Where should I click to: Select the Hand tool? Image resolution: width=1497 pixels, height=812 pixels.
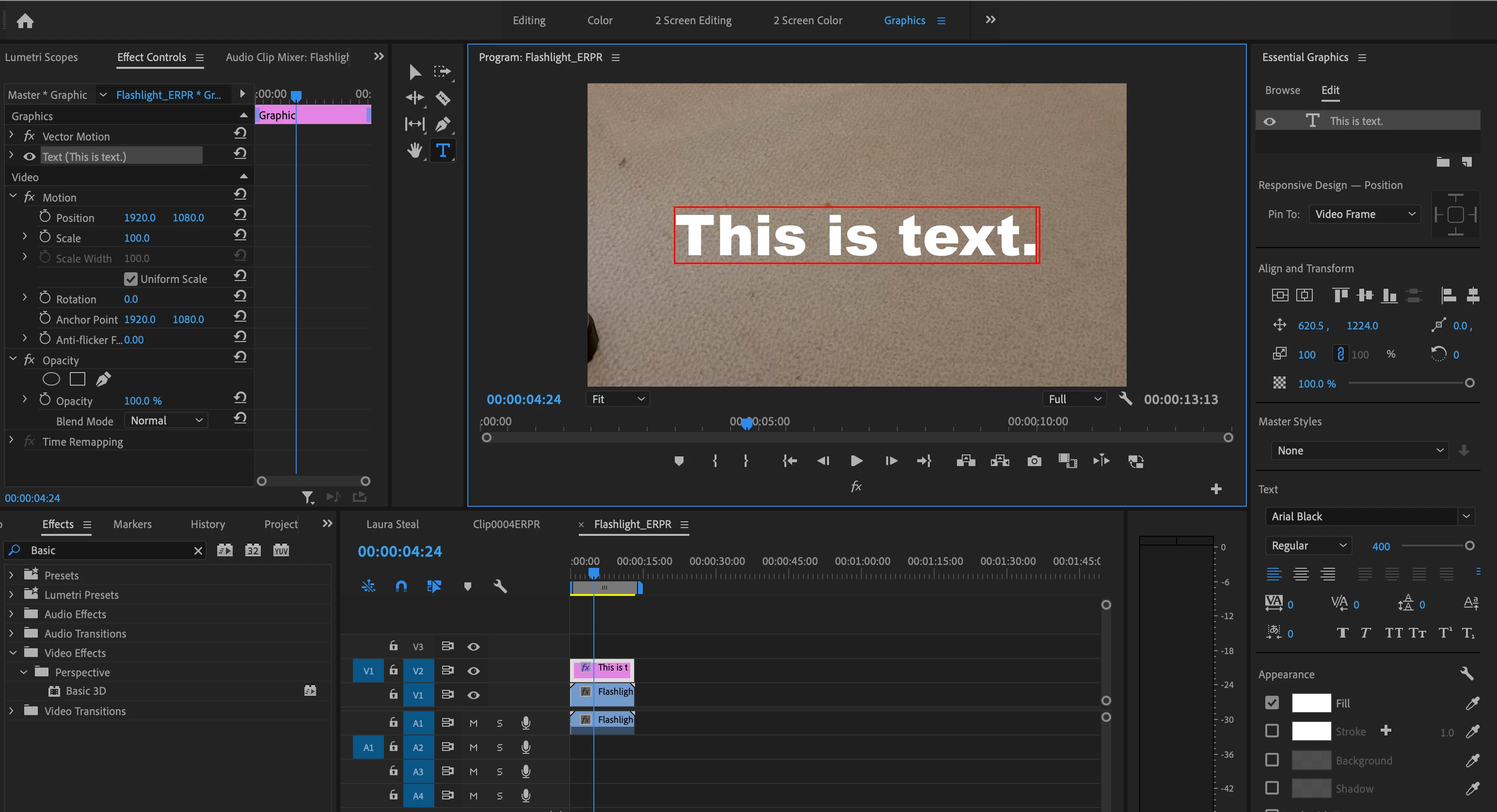coord(414,151)
